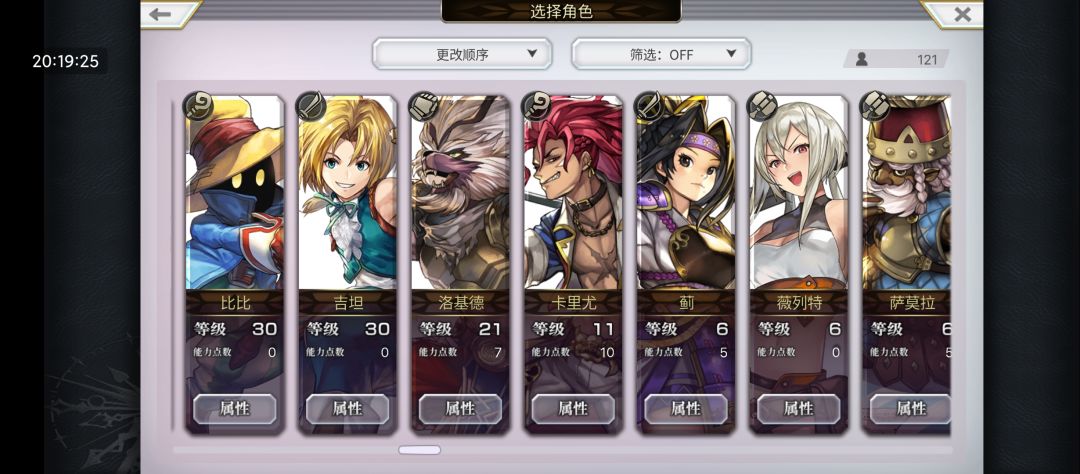Click the class icon on 萨莫拉 card

click(875, 106)
